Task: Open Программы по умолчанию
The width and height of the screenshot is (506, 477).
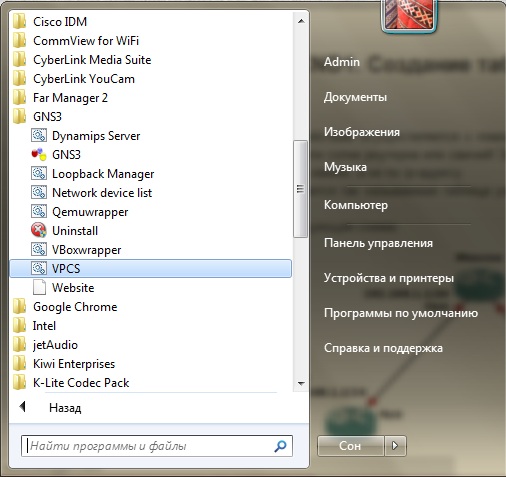Action: (x=401, y=313)
